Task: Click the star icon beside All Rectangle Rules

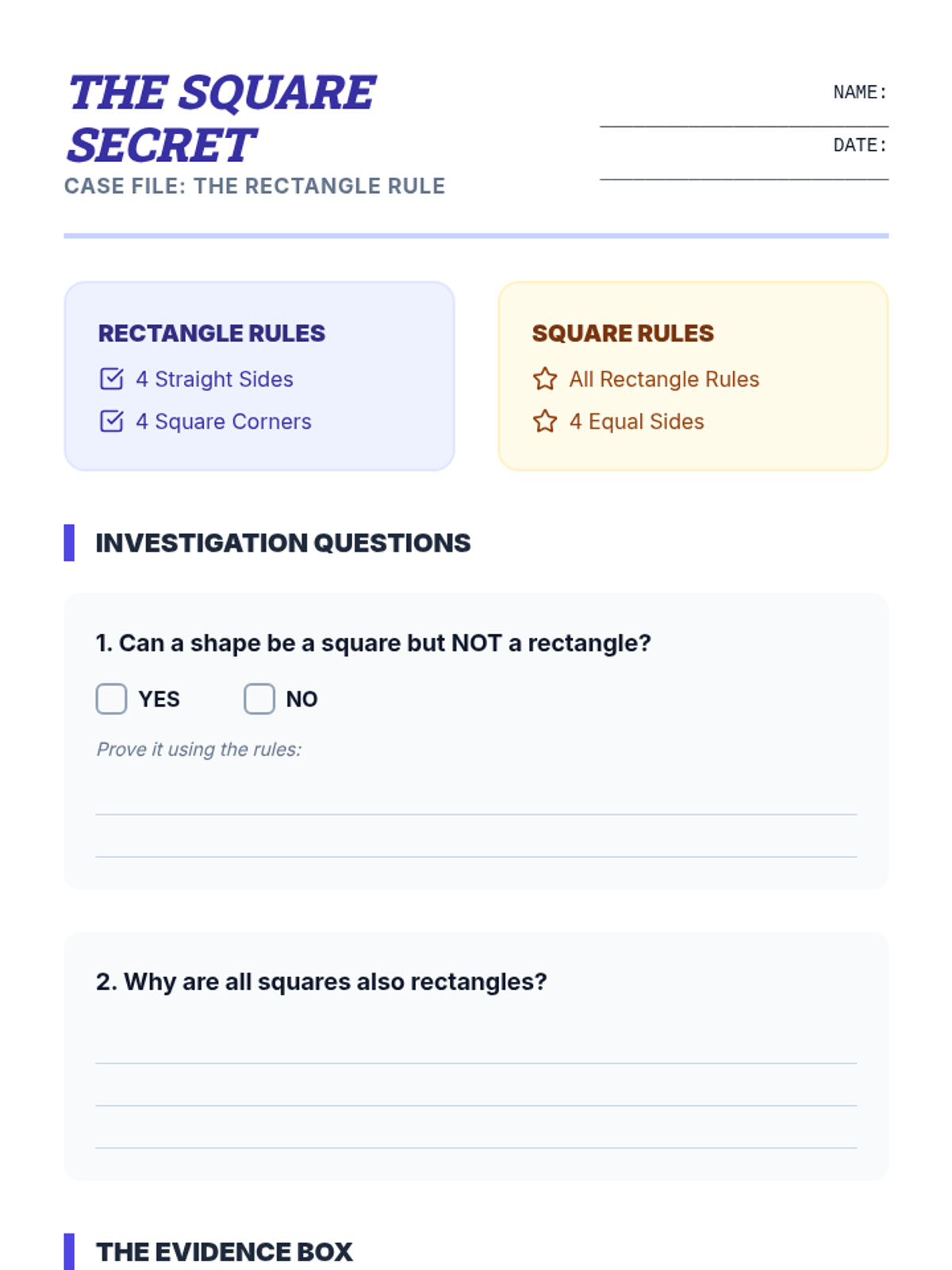Action: click(x=545, y=379)
